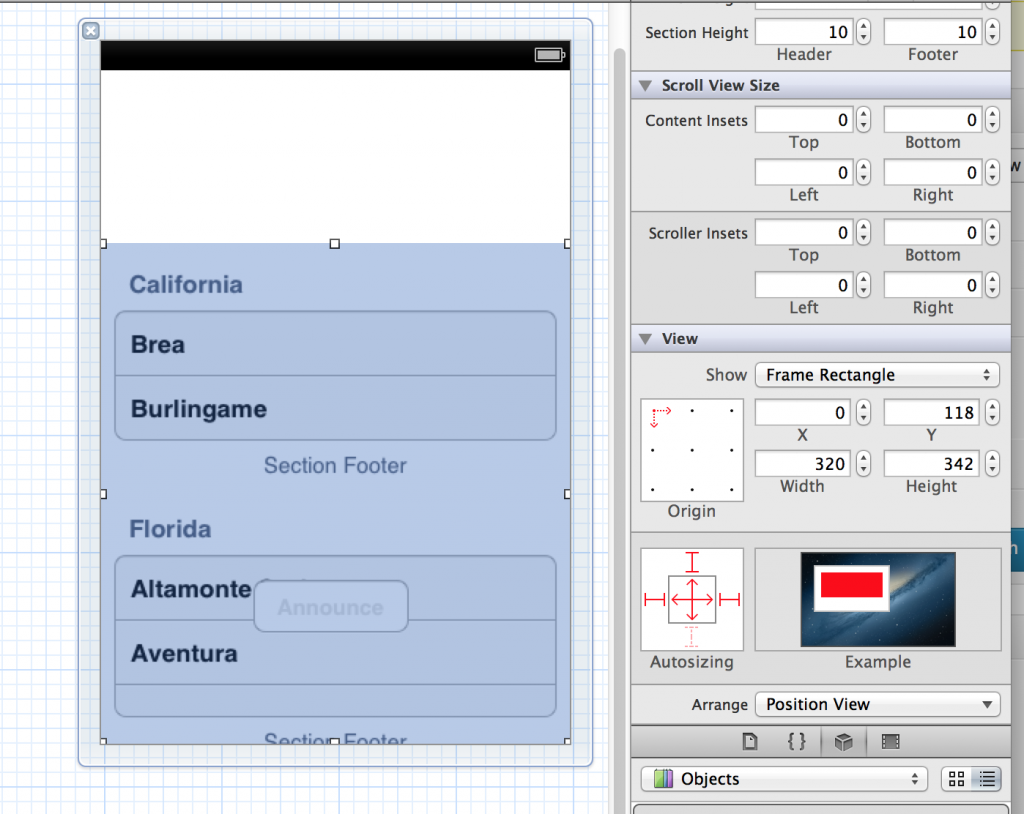This screenshot has width=1024, height=814.
Task: Select the Brea table cell
Action: pos(335,344)
